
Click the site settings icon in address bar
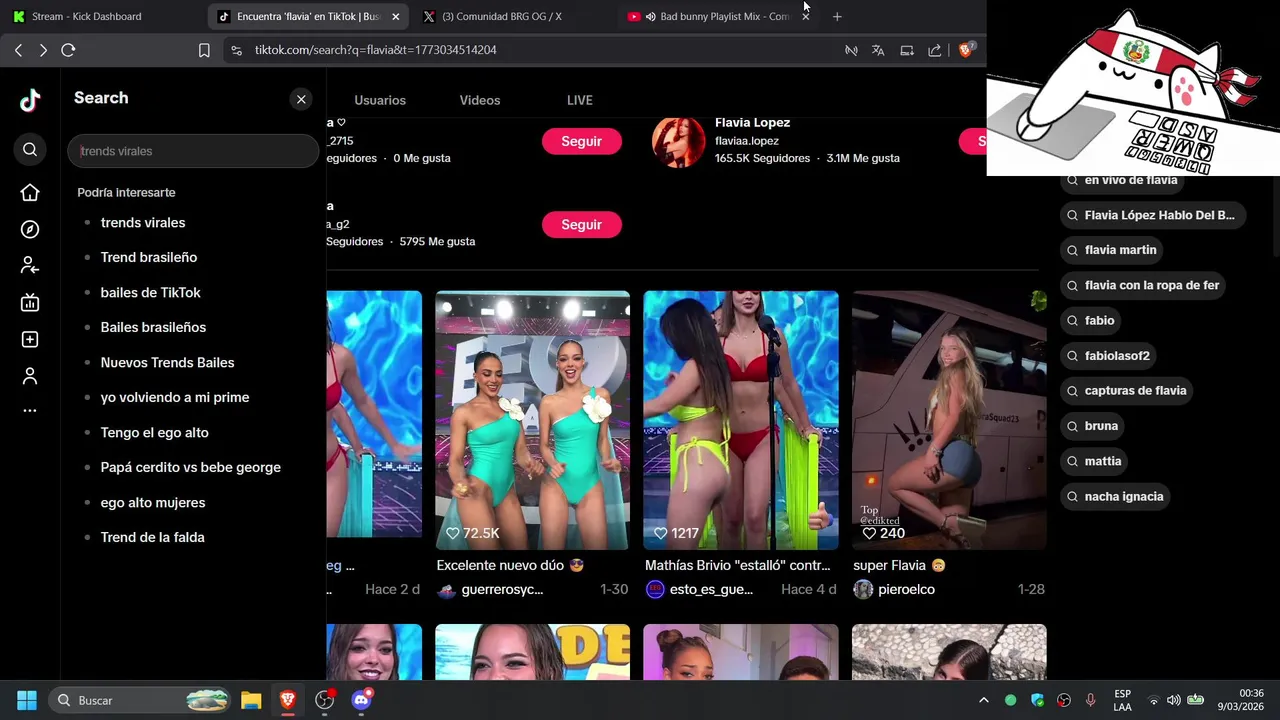pyautogui.click(x=235, y=50)
